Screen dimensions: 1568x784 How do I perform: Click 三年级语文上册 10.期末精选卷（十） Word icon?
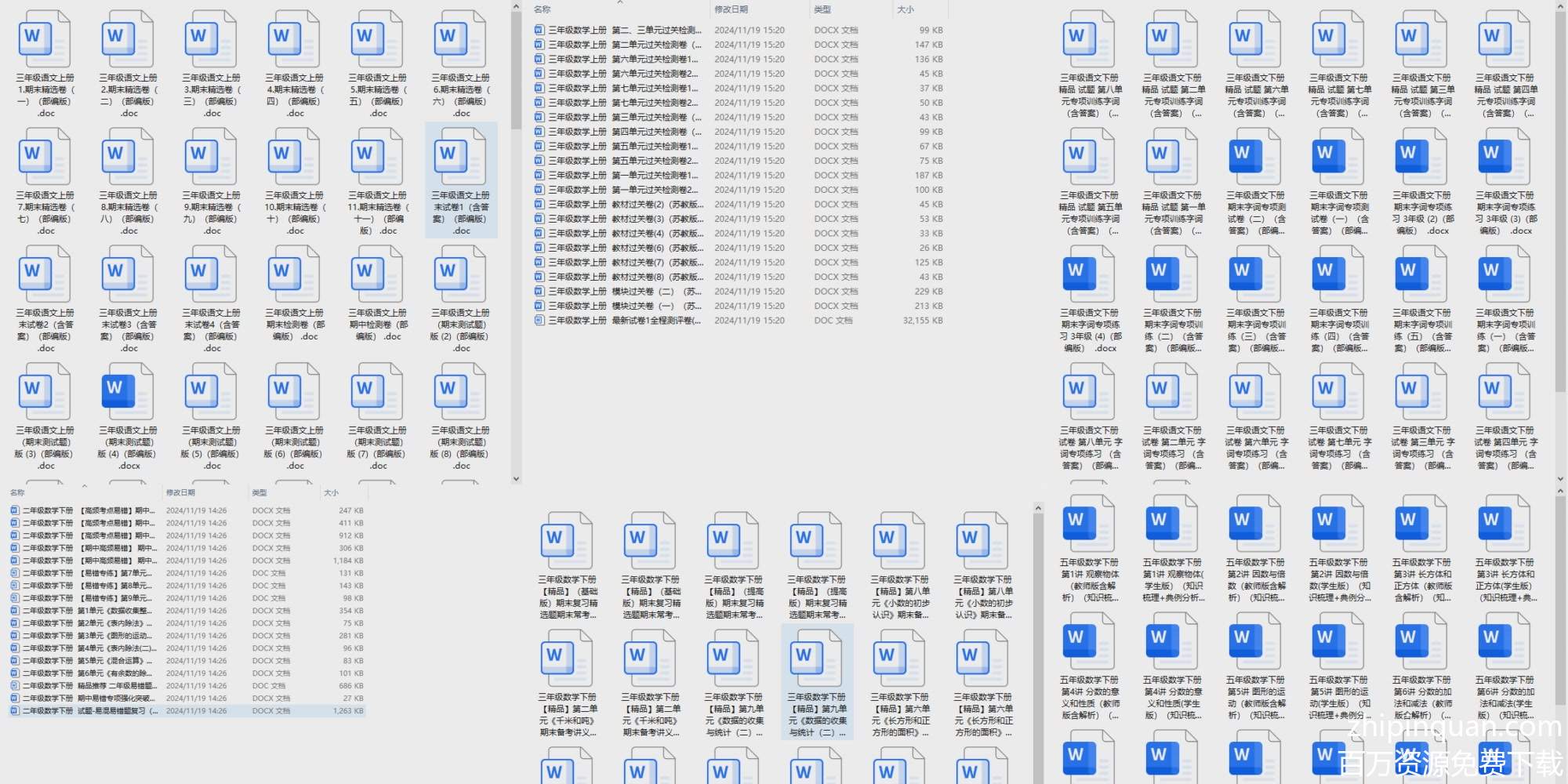(x=294, y=157)
